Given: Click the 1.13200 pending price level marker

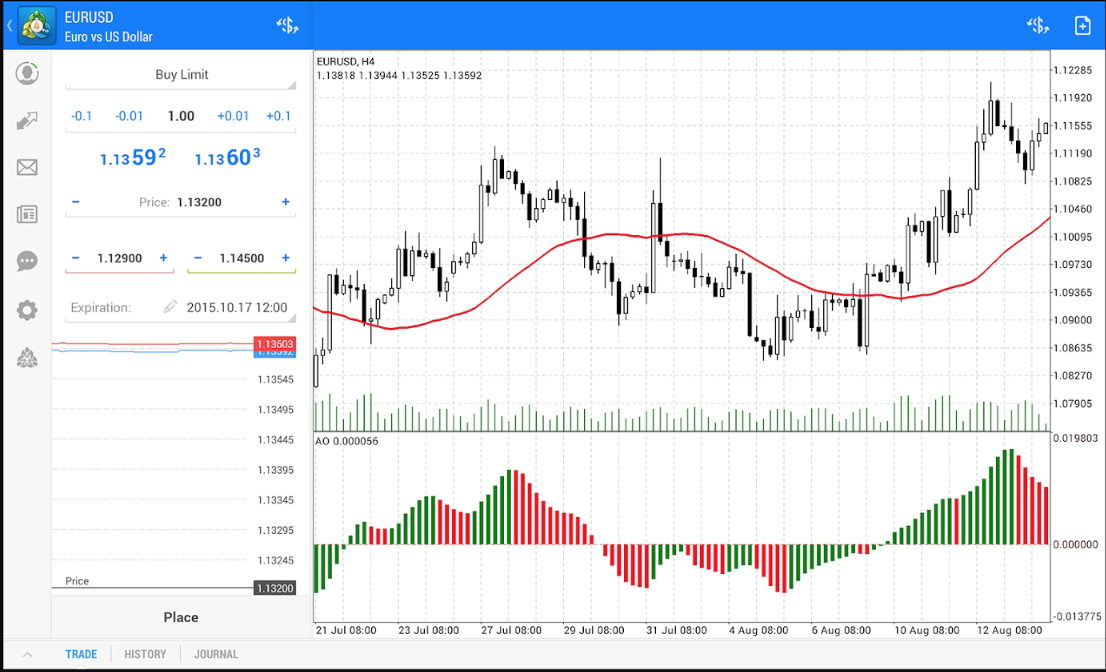Looking at the screenshot, I should pyautogui.click(x=274, y=588).
